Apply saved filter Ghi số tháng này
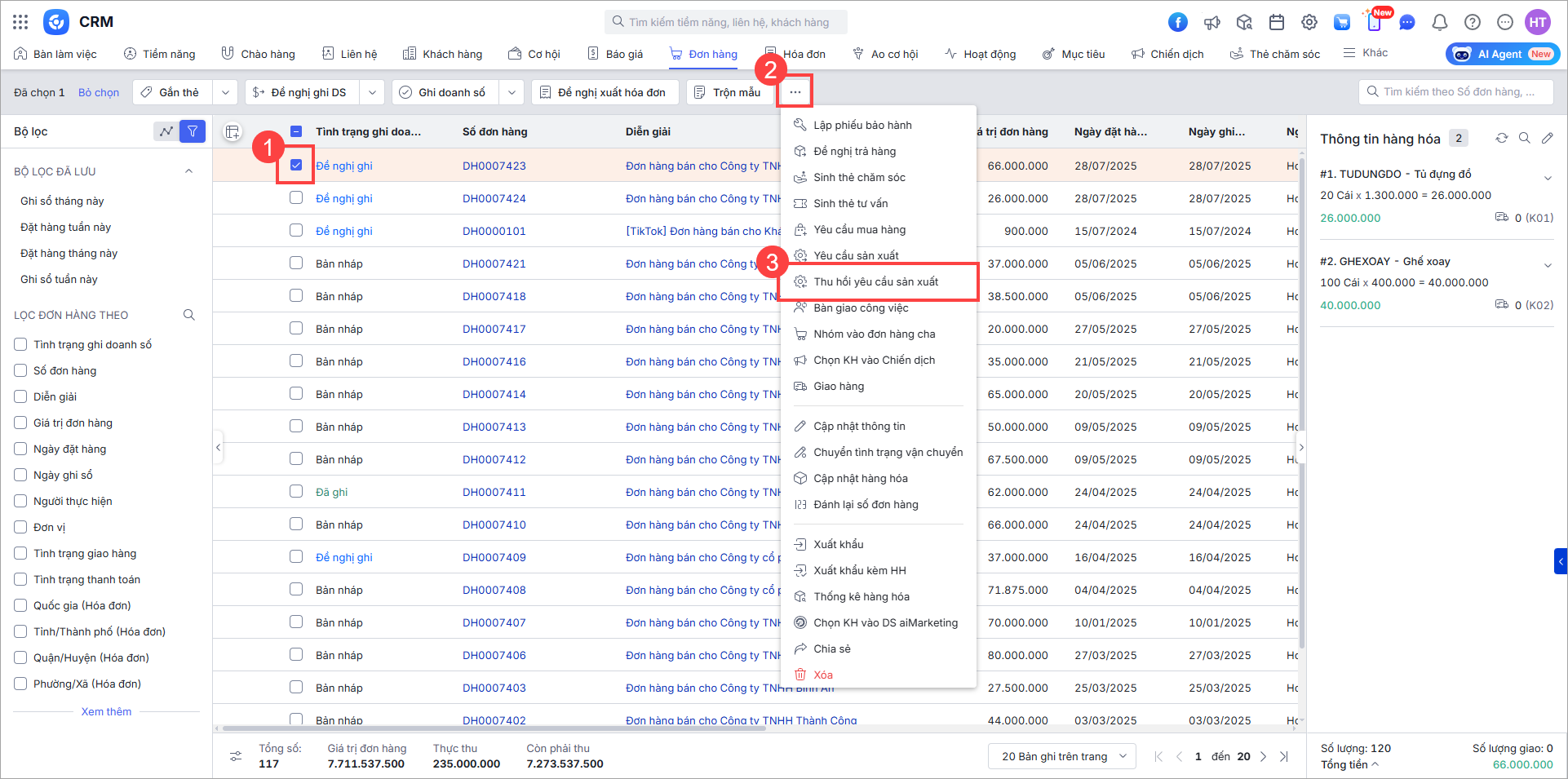Image resolution: width=1568 pixels, height=779 pixels. coord(62,201)
